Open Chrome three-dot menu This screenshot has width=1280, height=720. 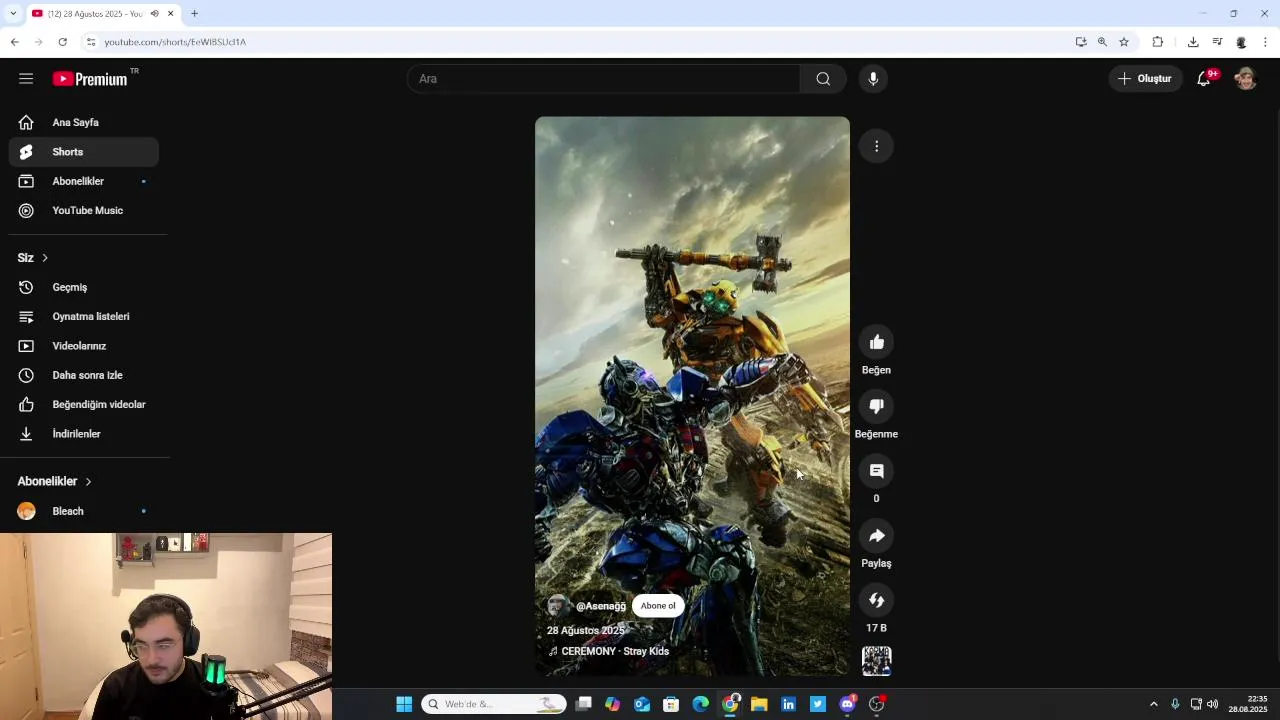tap(1266, 42)
